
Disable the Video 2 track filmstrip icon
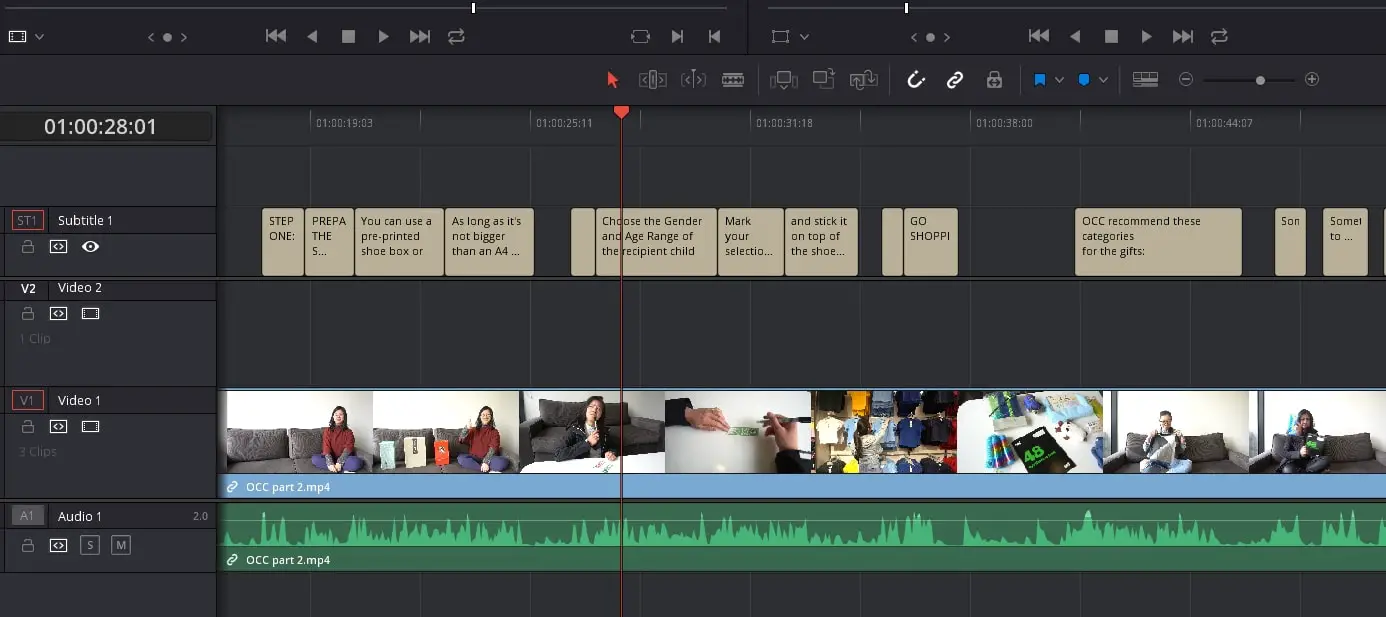pos(90,313)
